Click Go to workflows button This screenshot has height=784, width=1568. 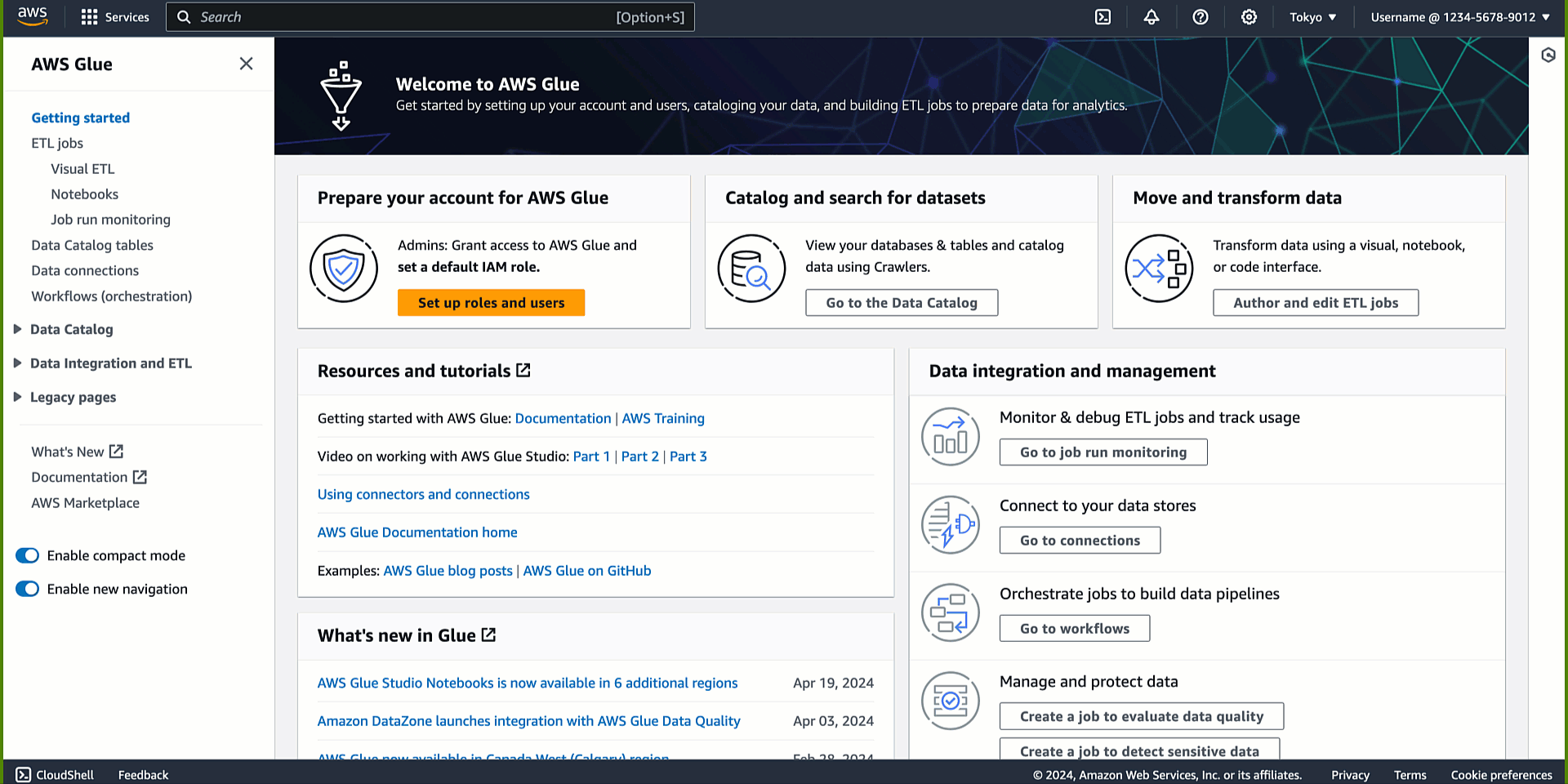tap(1075, 629)
